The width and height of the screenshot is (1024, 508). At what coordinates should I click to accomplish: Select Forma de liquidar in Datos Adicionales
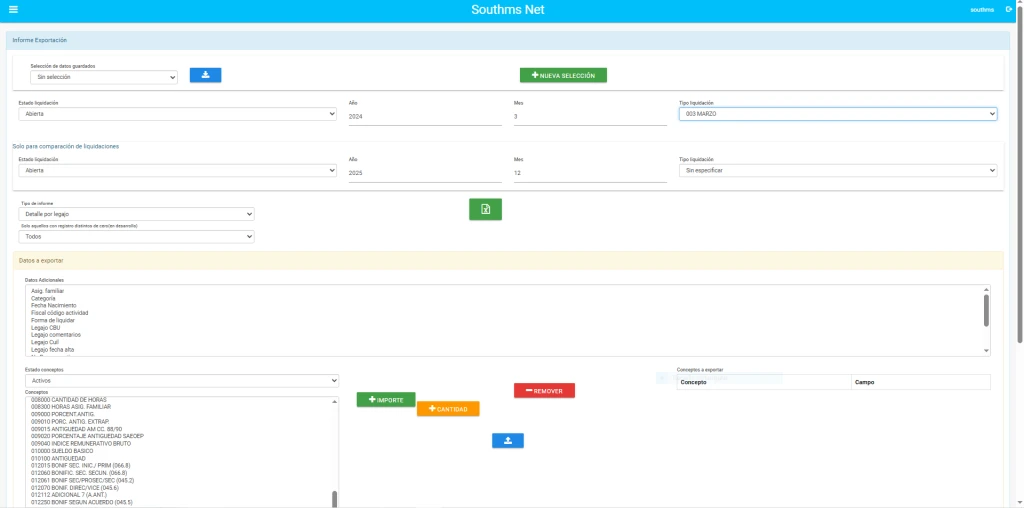click(x=53, y=321)
